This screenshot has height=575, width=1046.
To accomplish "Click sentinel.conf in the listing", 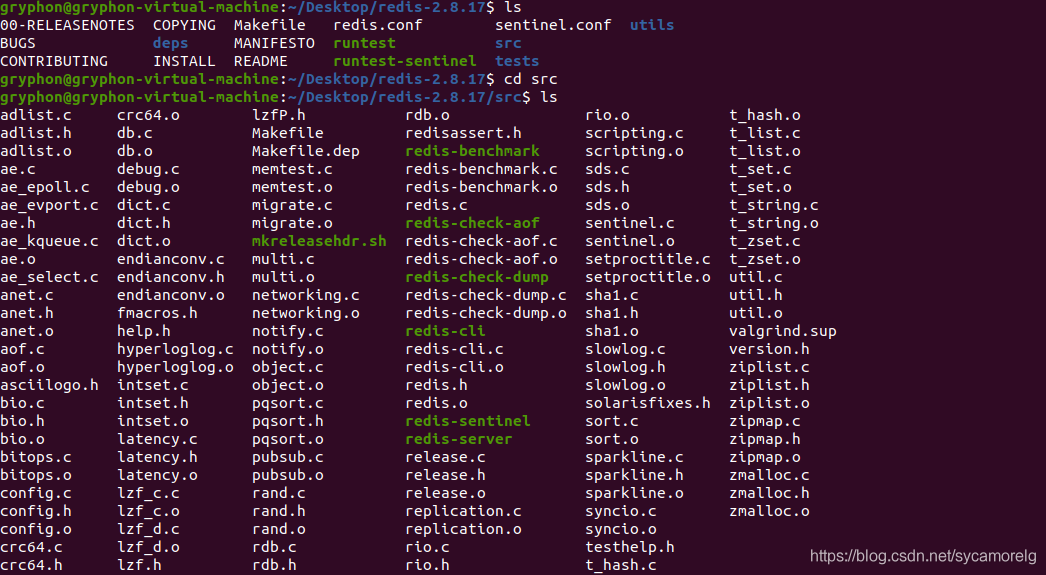I will (x=553, y=25).
